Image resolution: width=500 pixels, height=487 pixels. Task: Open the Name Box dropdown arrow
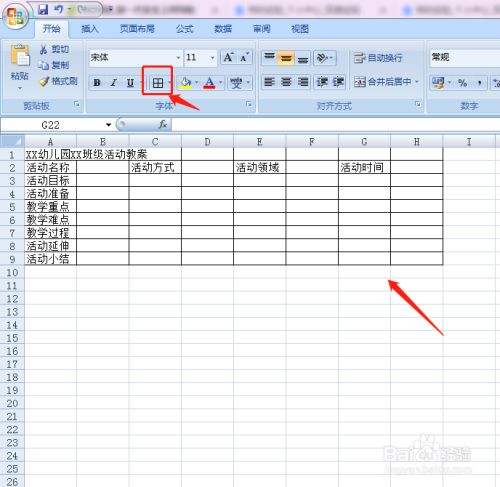pos(108,125)
